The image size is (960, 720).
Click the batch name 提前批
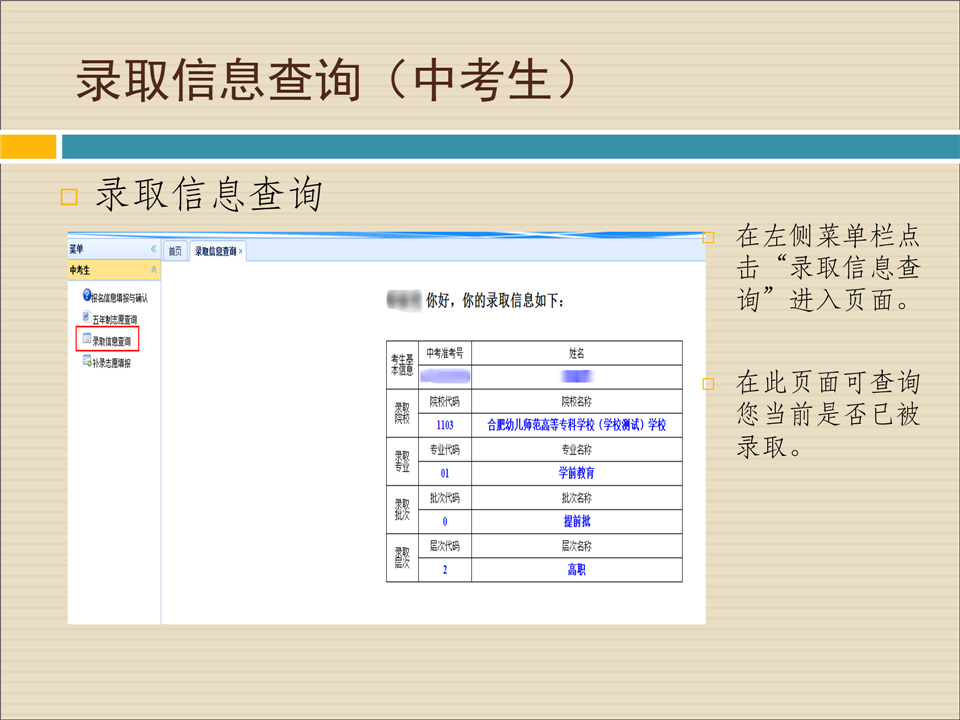pyautogui.click(x=576, y=521)
